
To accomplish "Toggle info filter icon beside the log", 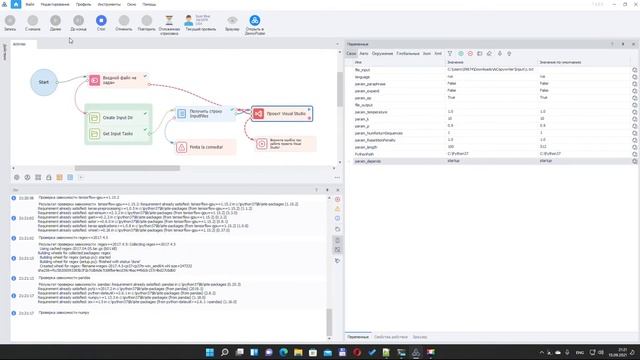I will click(338, 219).
